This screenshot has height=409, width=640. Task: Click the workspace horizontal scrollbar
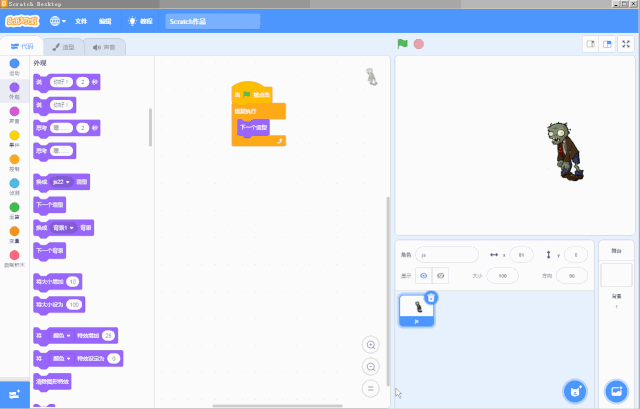coord(278,406)
